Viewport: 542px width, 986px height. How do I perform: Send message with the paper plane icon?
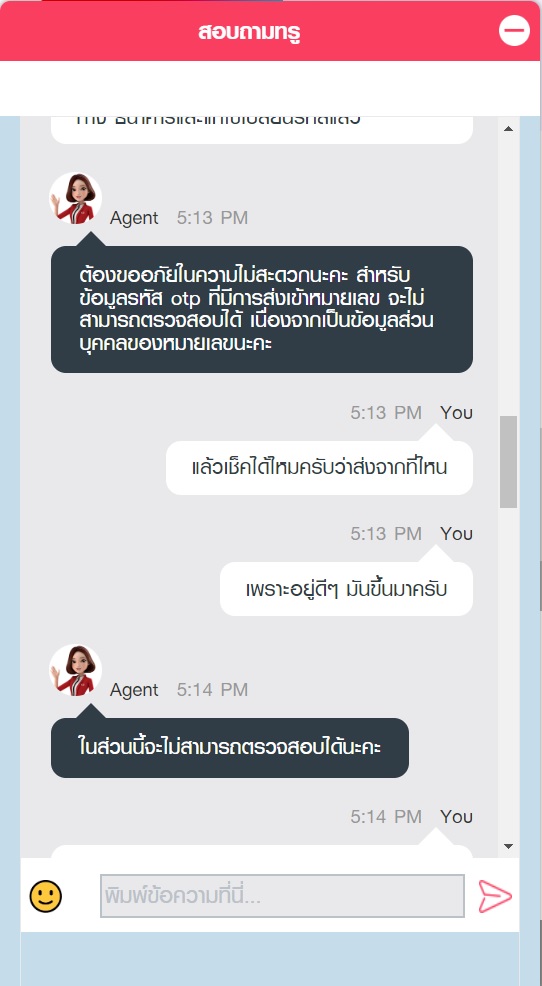tap(495, 895)
